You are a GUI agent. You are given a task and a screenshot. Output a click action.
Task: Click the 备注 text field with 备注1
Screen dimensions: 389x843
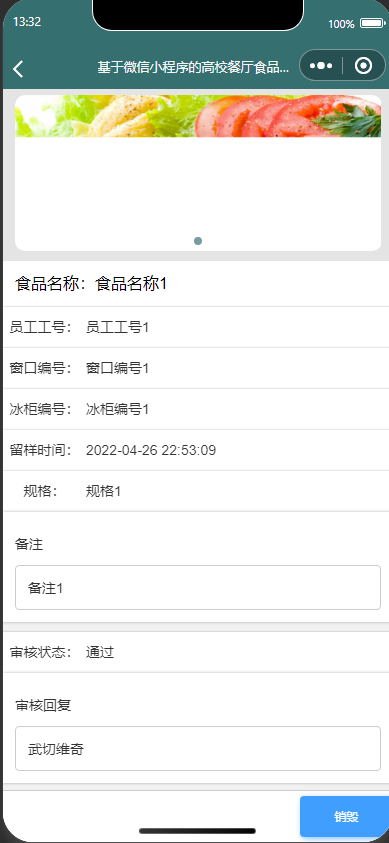coord(198,588)
